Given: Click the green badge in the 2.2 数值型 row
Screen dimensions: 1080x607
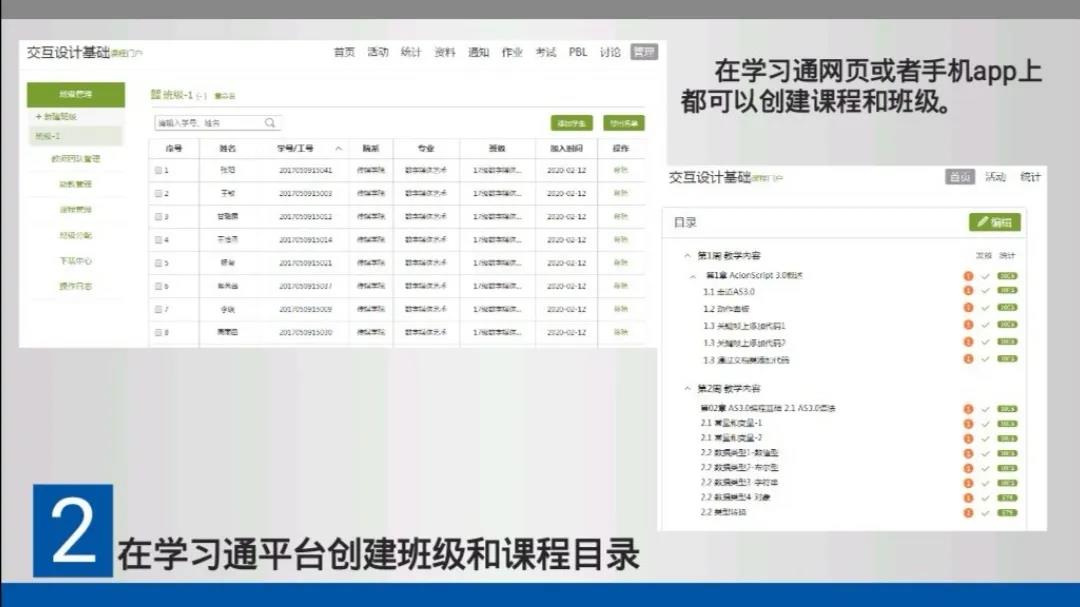Looking at the screenshot, I should [1007, 453].
